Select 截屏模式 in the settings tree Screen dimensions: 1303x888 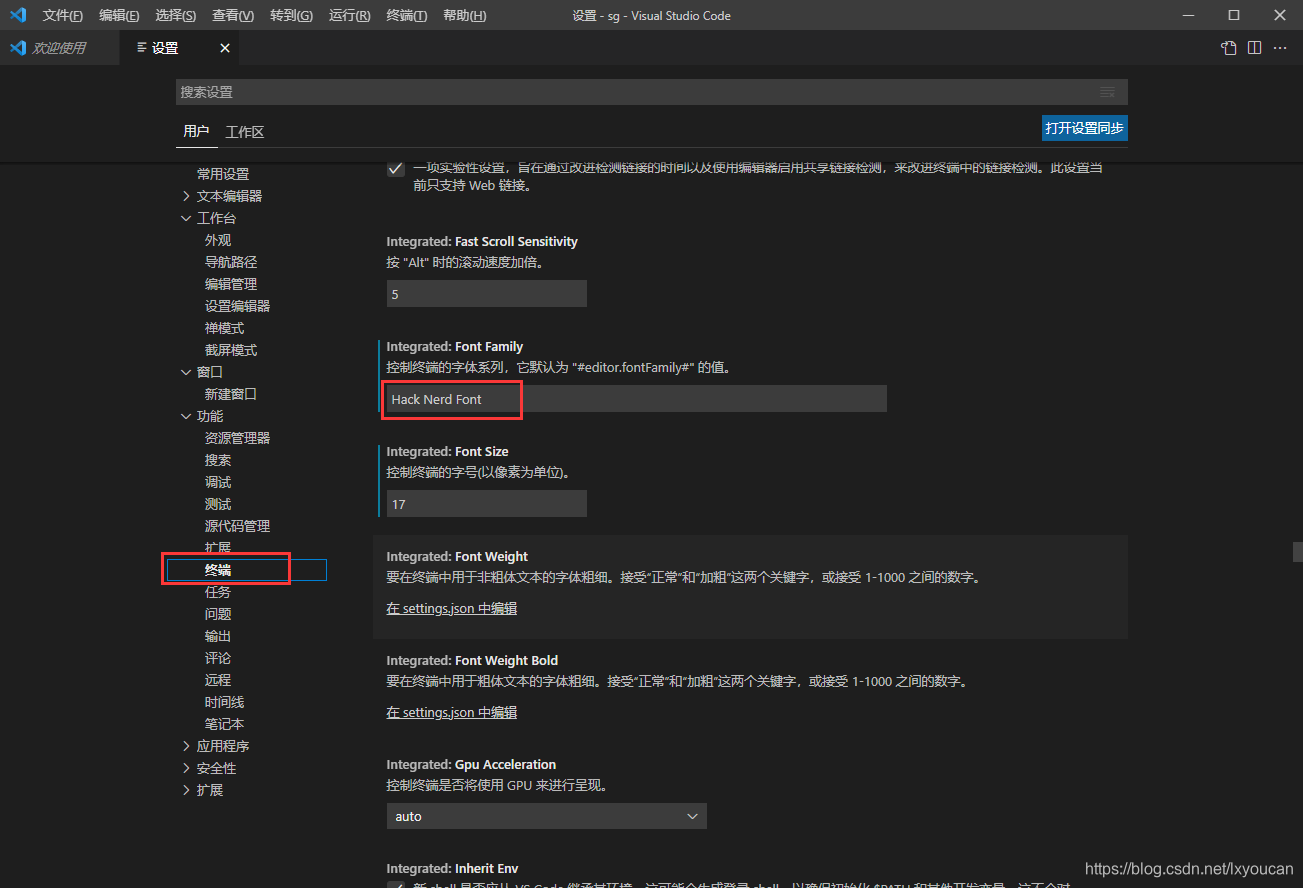point(231,350)
